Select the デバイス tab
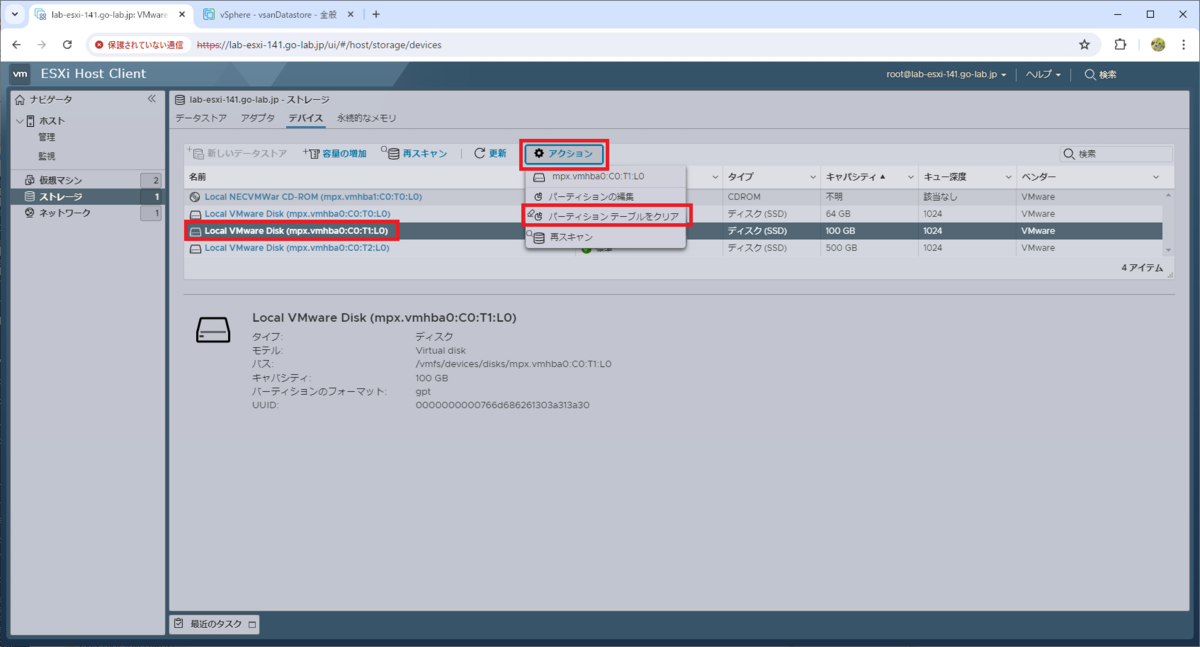 (306, 118)
